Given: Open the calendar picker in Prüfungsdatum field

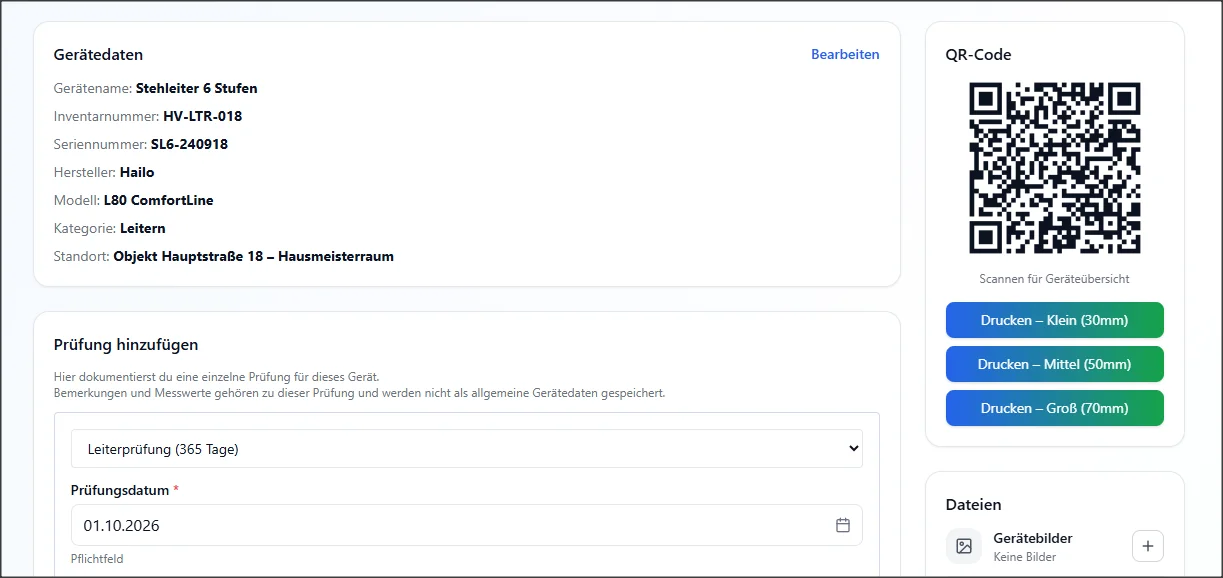Looking at the screenshot, I should [843, 525].
